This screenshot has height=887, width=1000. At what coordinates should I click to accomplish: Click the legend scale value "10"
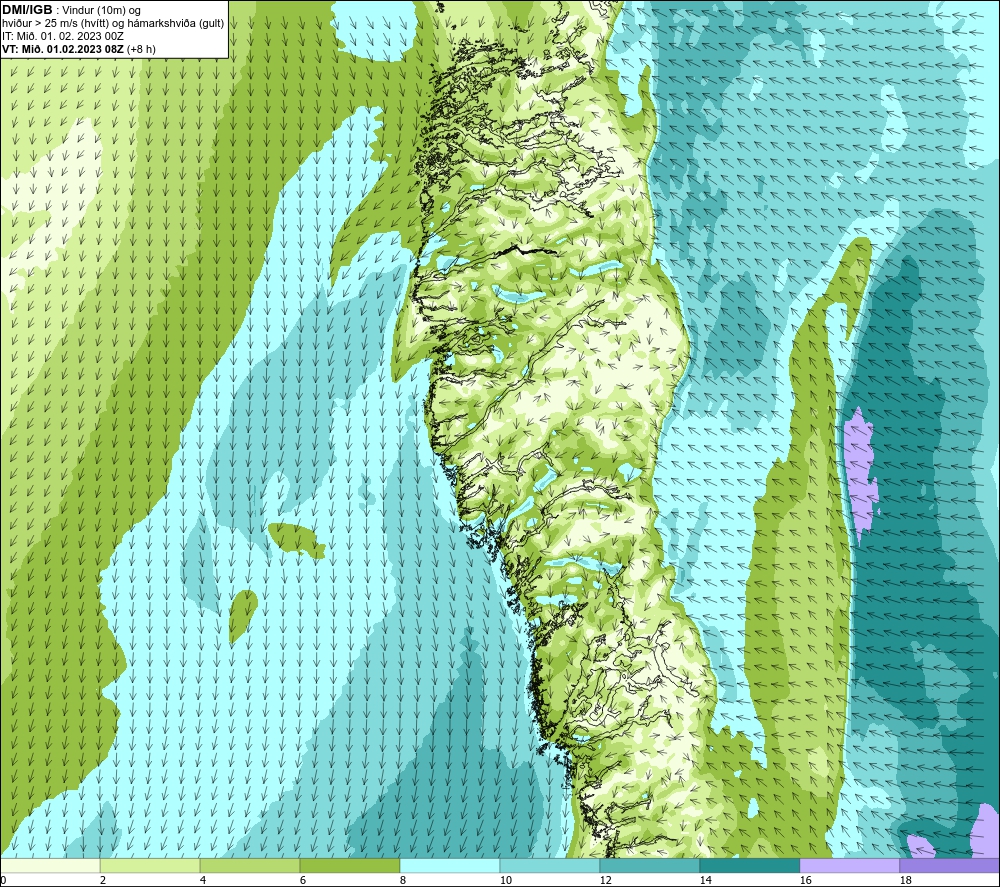pos(505,880)
